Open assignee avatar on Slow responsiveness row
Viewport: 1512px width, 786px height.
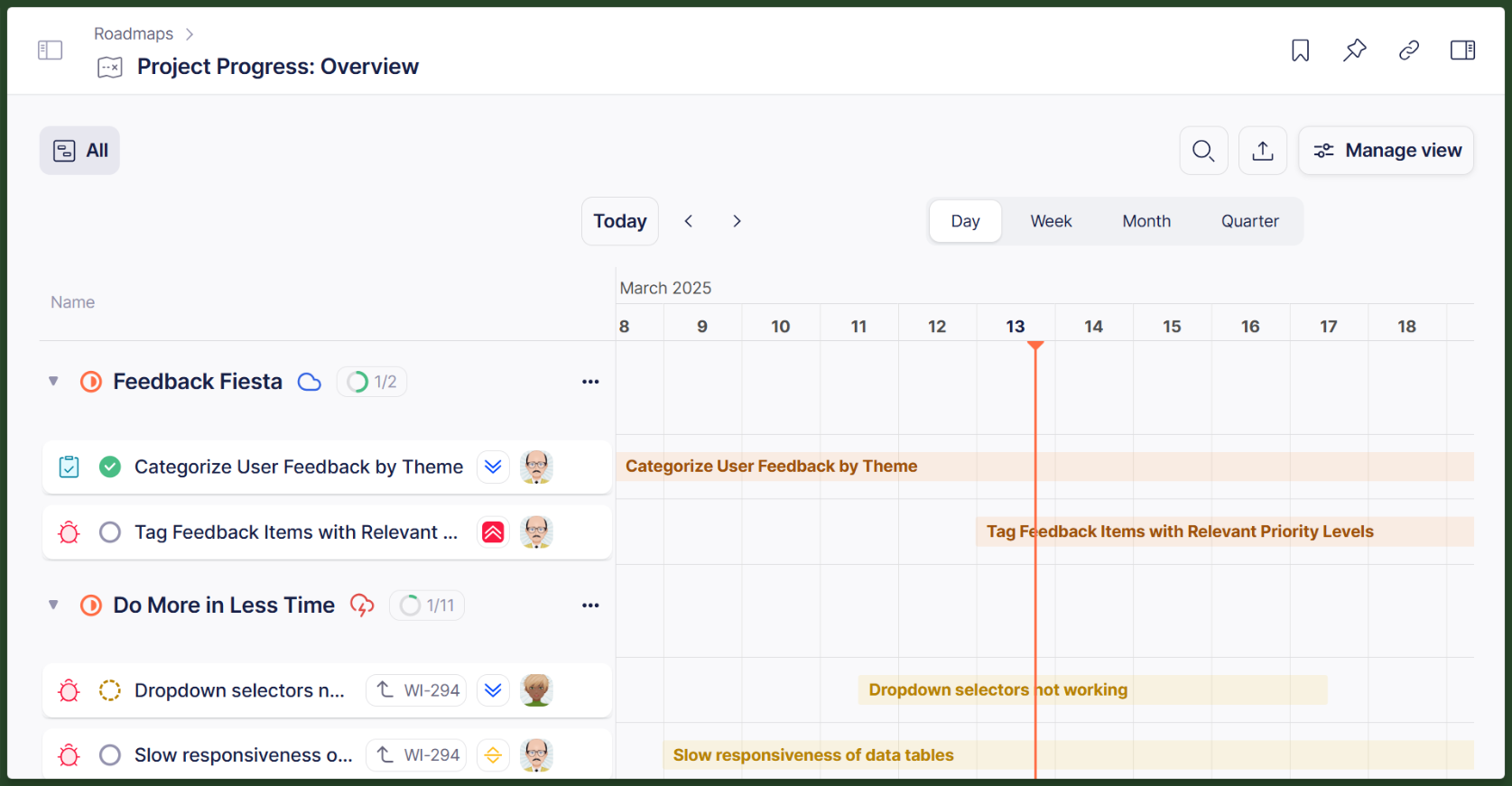(536, 755)
